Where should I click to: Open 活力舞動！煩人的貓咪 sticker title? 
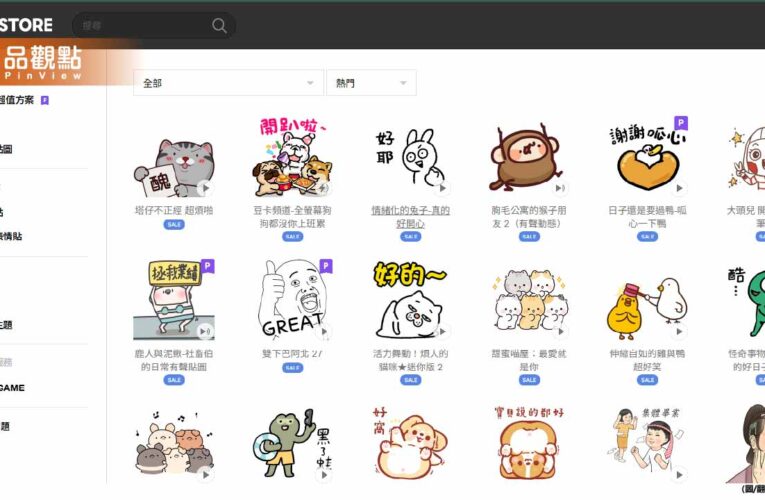pos(410,360)
